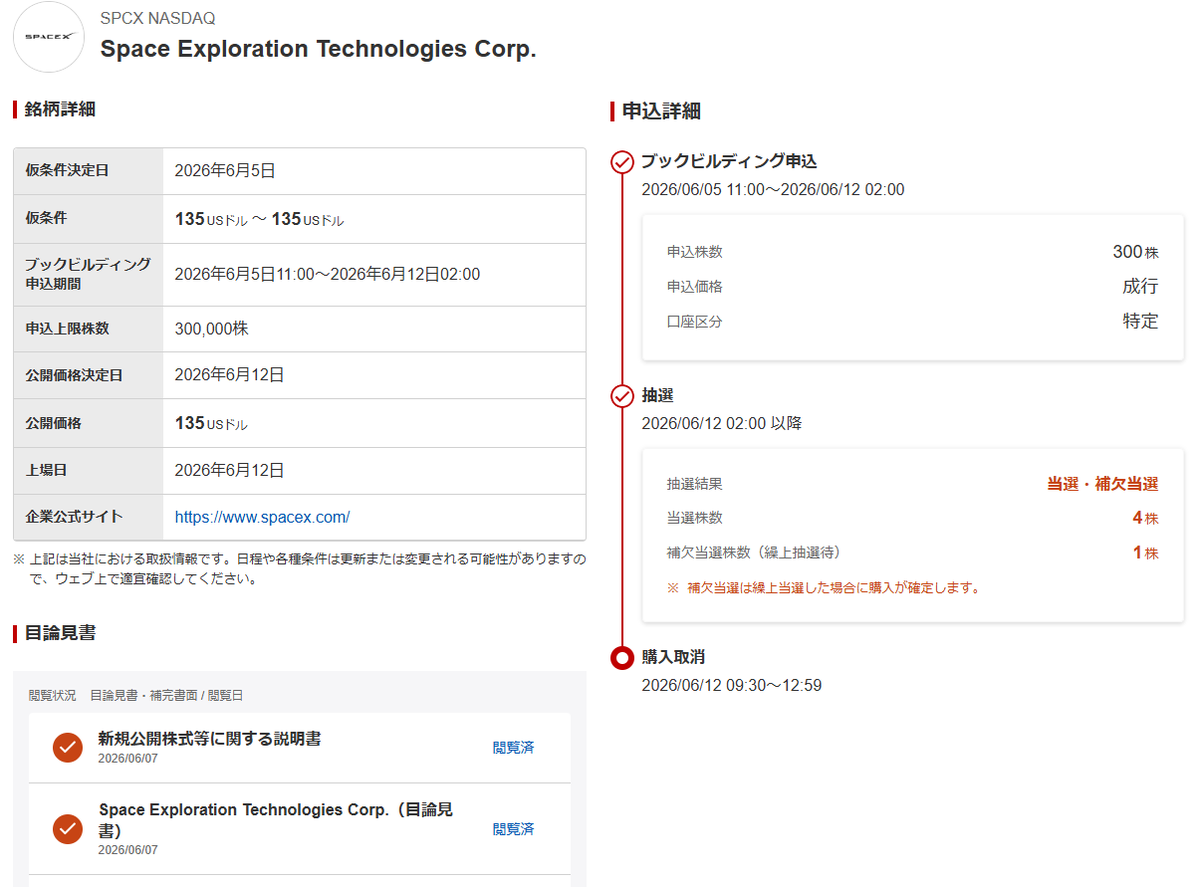The width and height of the screenshot is (1200, 887).
Task: Click the ブックビルディング申込期間 label cell
Action: pos(88,274)
